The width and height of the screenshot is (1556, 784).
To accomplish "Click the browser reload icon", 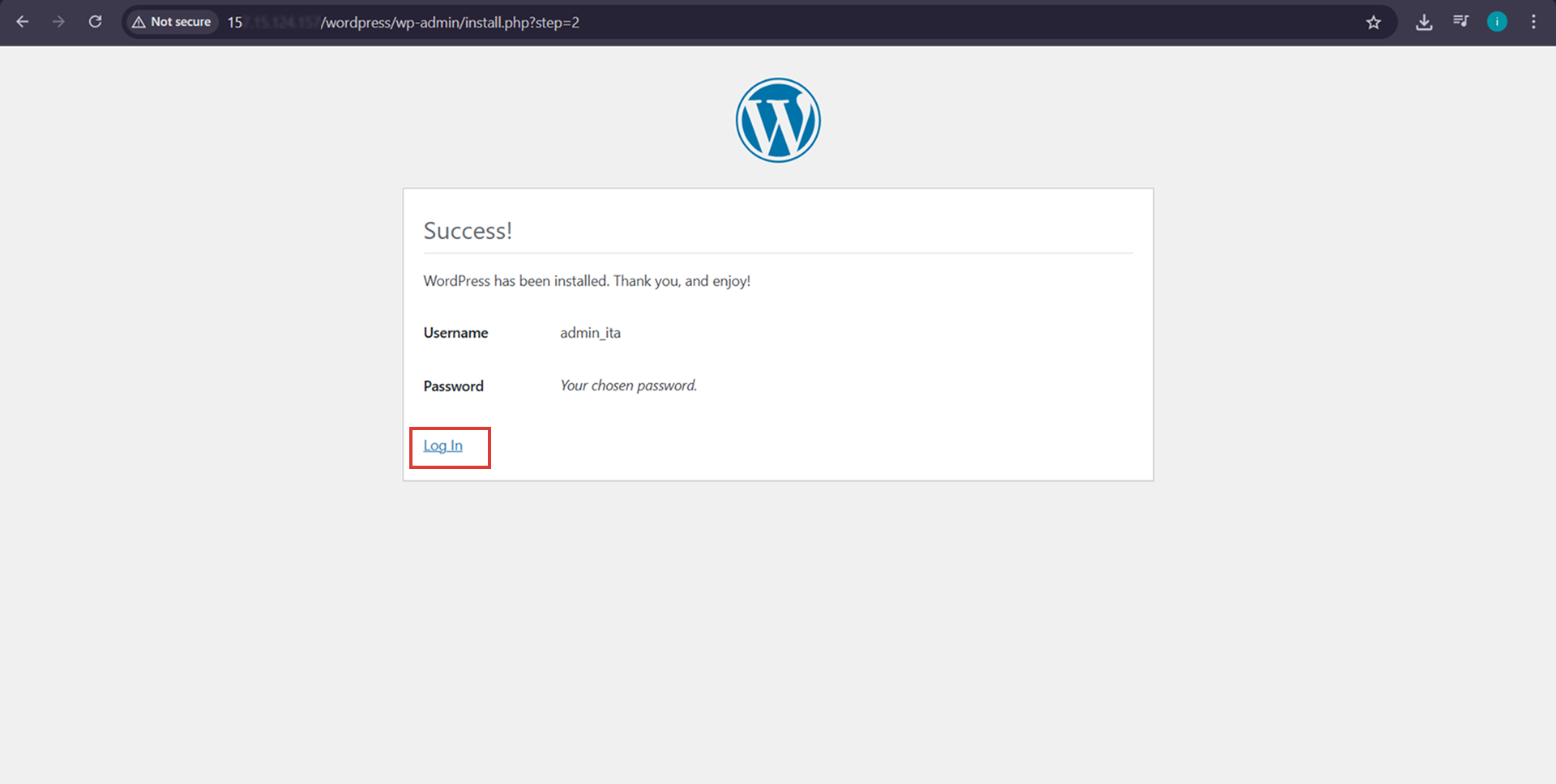I will pos(95,22).
